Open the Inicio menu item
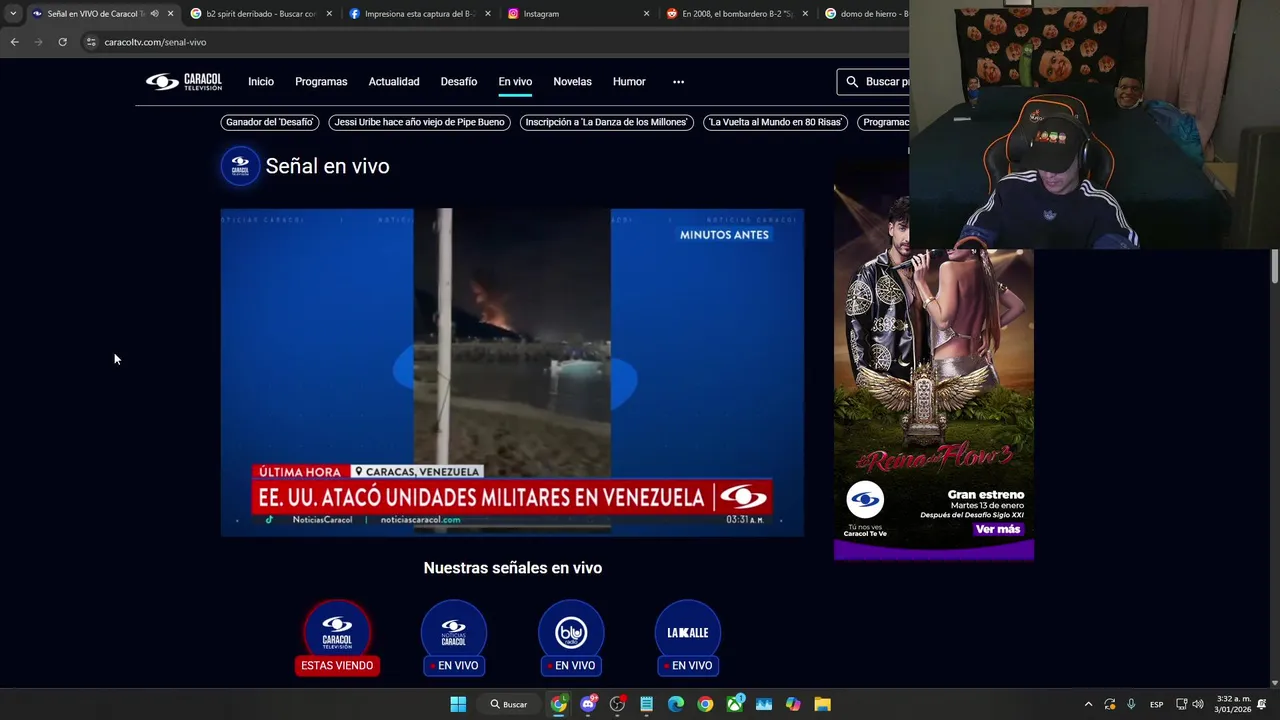 pos(261,82)
